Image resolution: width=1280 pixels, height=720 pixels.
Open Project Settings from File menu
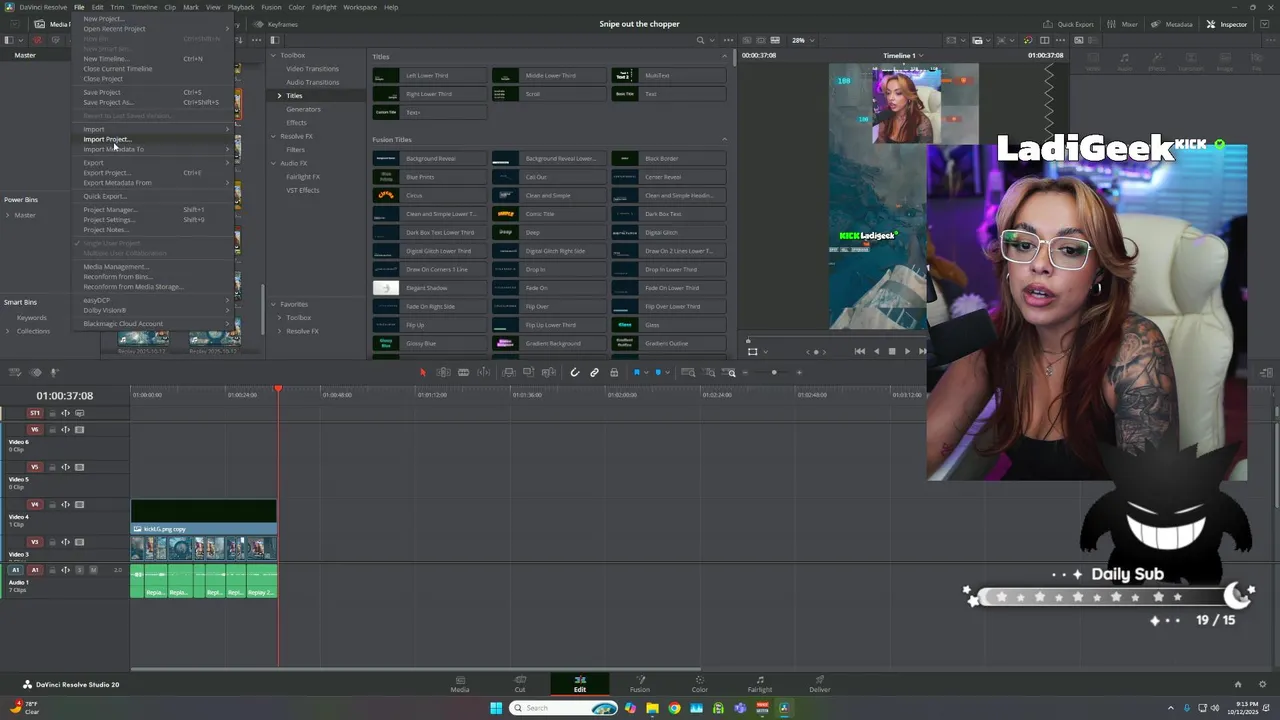click(108, 220)
